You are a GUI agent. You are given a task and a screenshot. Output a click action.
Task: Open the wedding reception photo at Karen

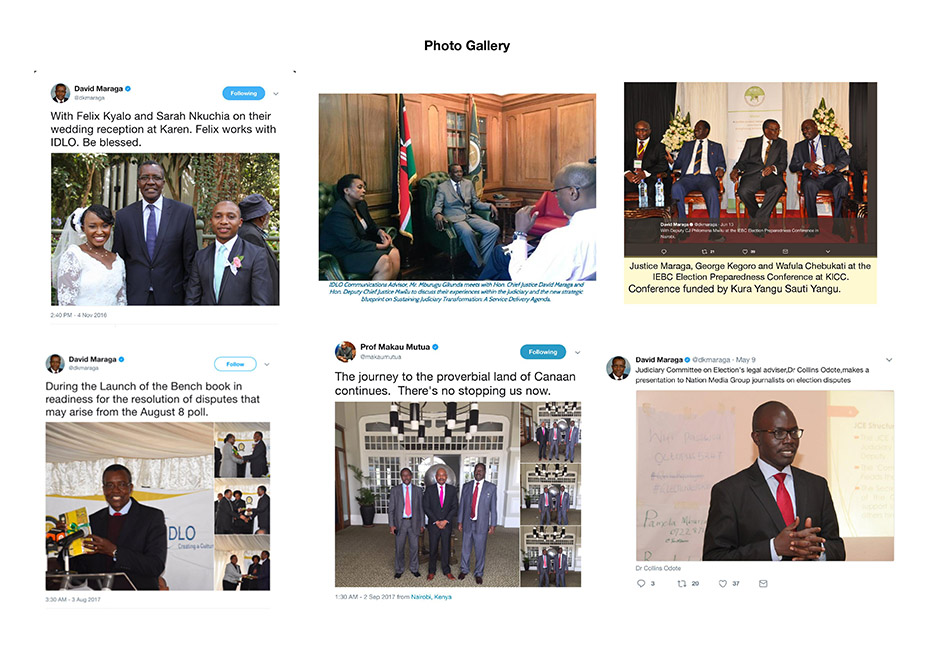click(x=165, y=229)
